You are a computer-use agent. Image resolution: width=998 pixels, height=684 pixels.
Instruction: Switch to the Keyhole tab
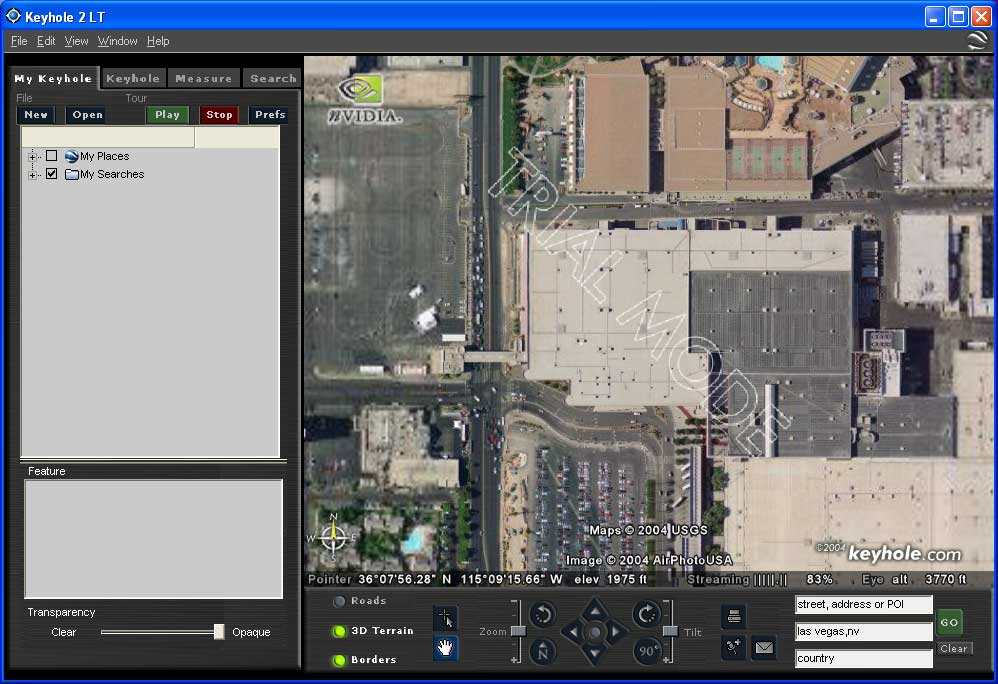pyautogui.click(x=133, y=78)
